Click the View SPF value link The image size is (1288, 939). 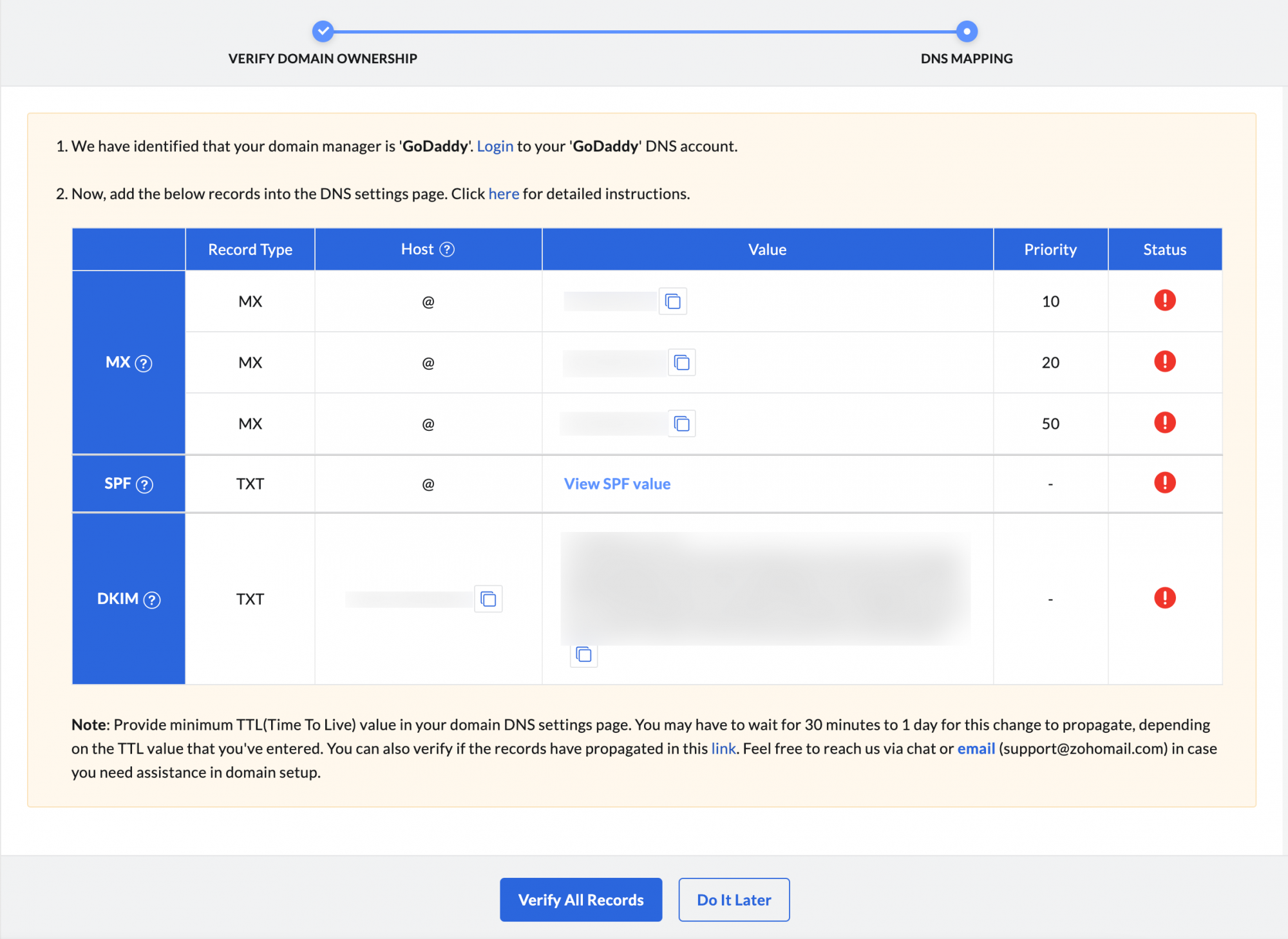point(616,484)
